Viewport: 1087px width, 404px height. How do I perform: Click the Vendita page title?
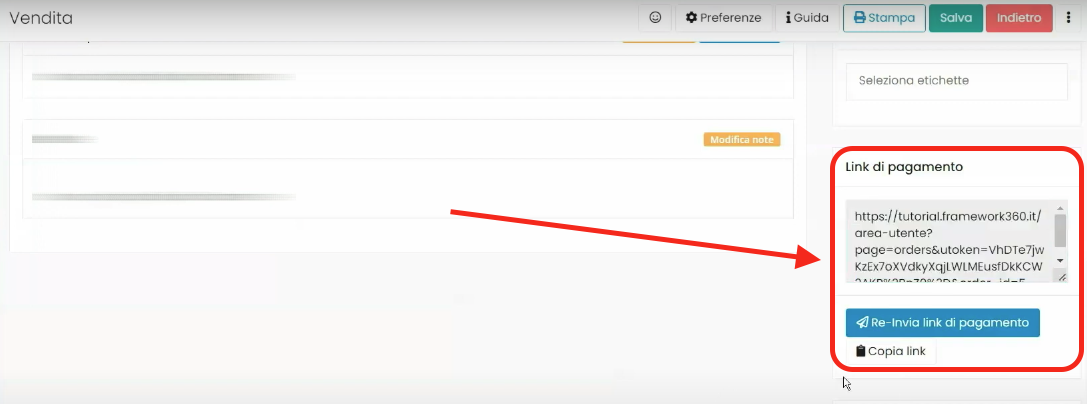(x=41, y=18)
